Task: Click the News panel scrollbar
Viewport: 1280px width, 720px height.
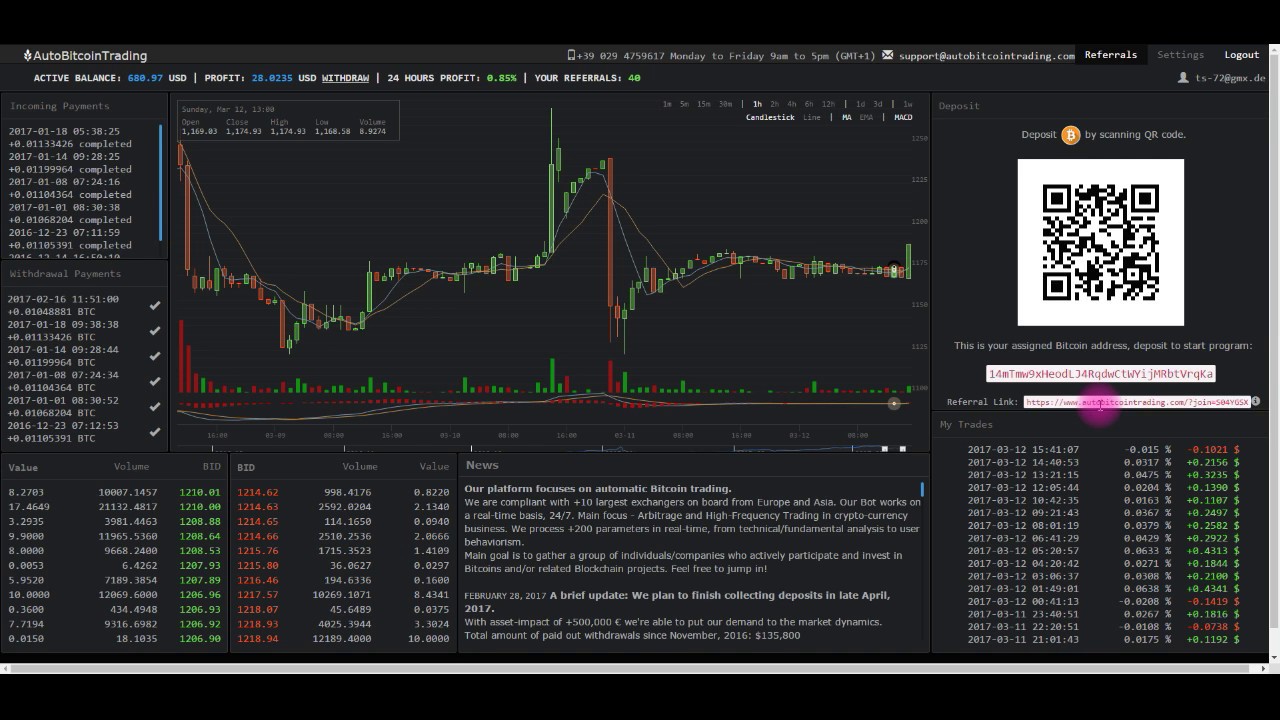Action: tap(922, 490)
